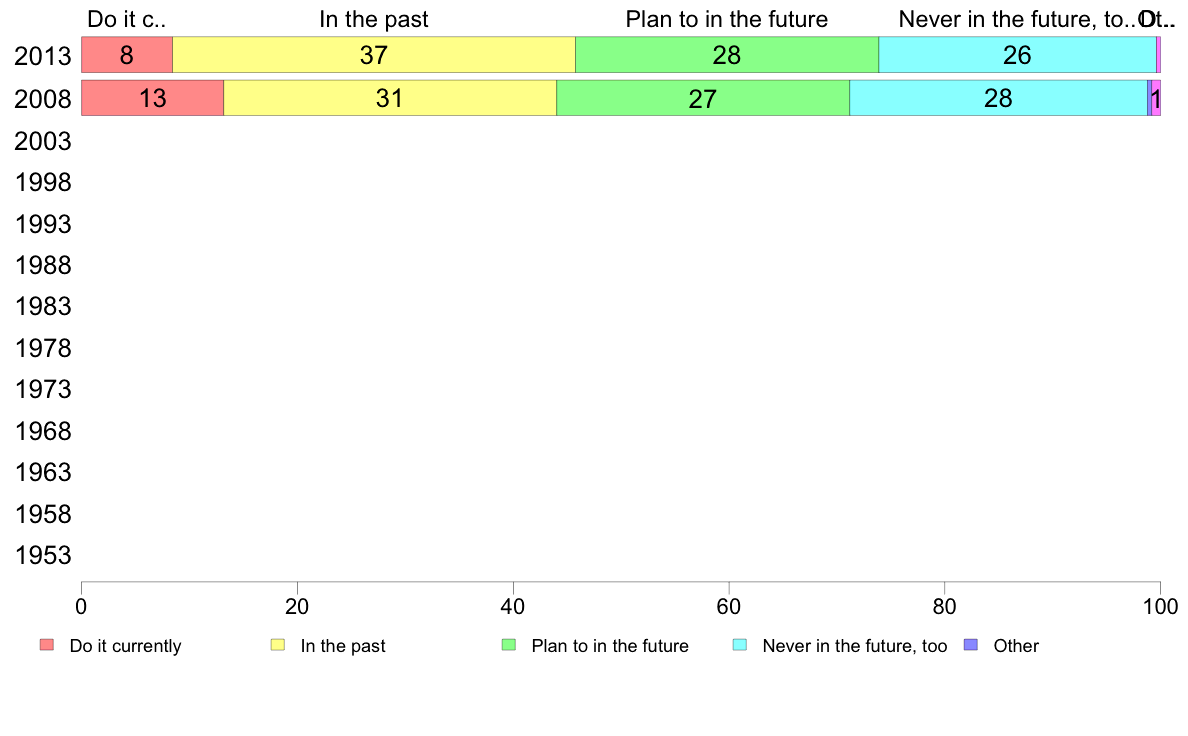Click the 2003 year label on axis

(x=43, y=141)
